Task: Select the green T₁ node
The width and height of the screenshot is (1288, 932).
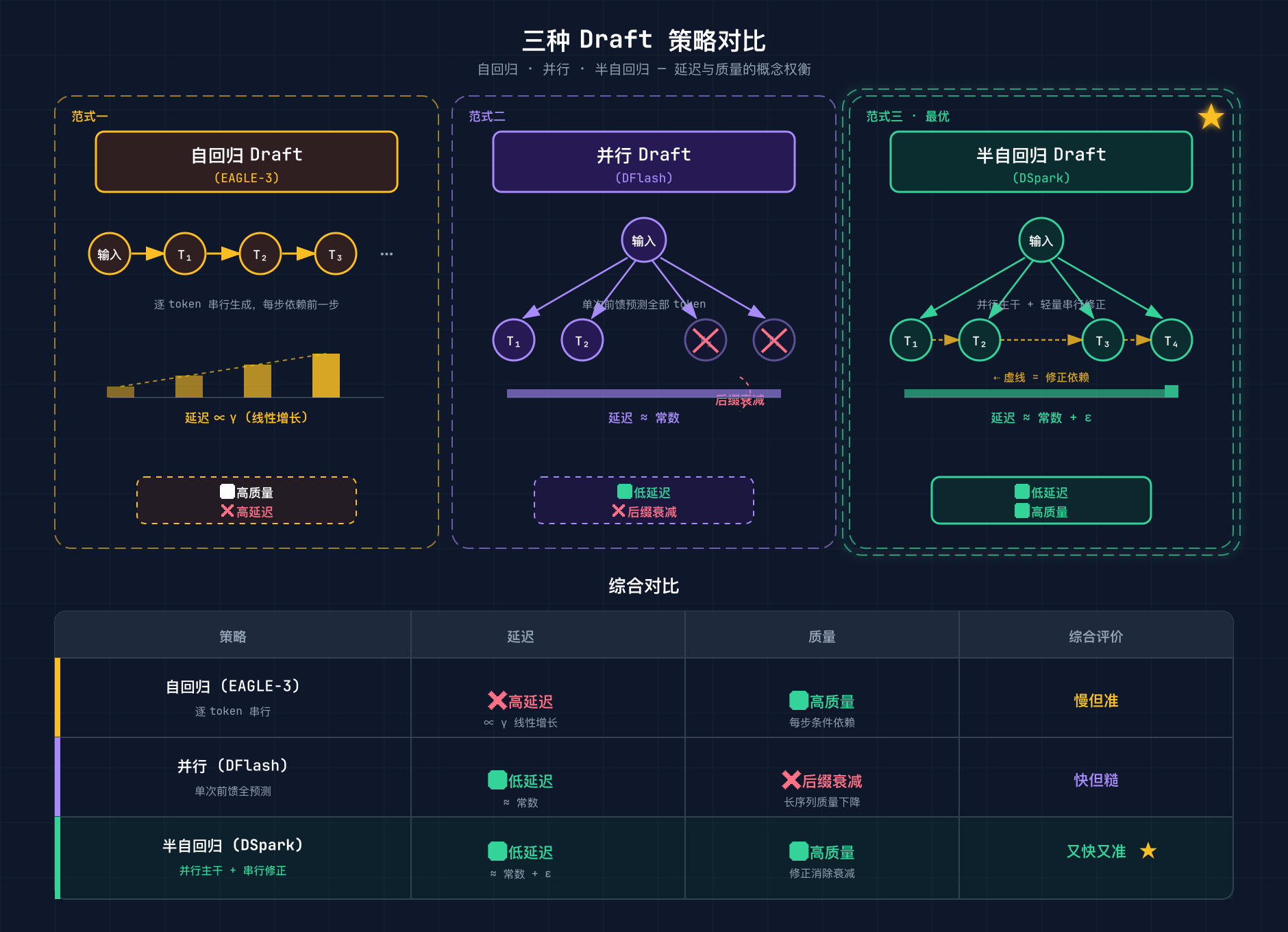Action: [911, 340]
